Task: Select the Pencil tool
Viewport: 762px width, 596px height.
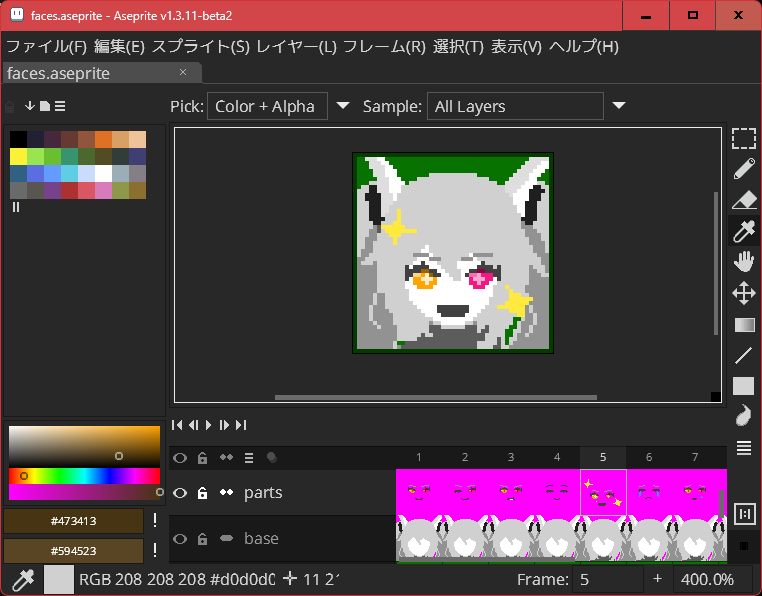Action: [x=743, y=169]
